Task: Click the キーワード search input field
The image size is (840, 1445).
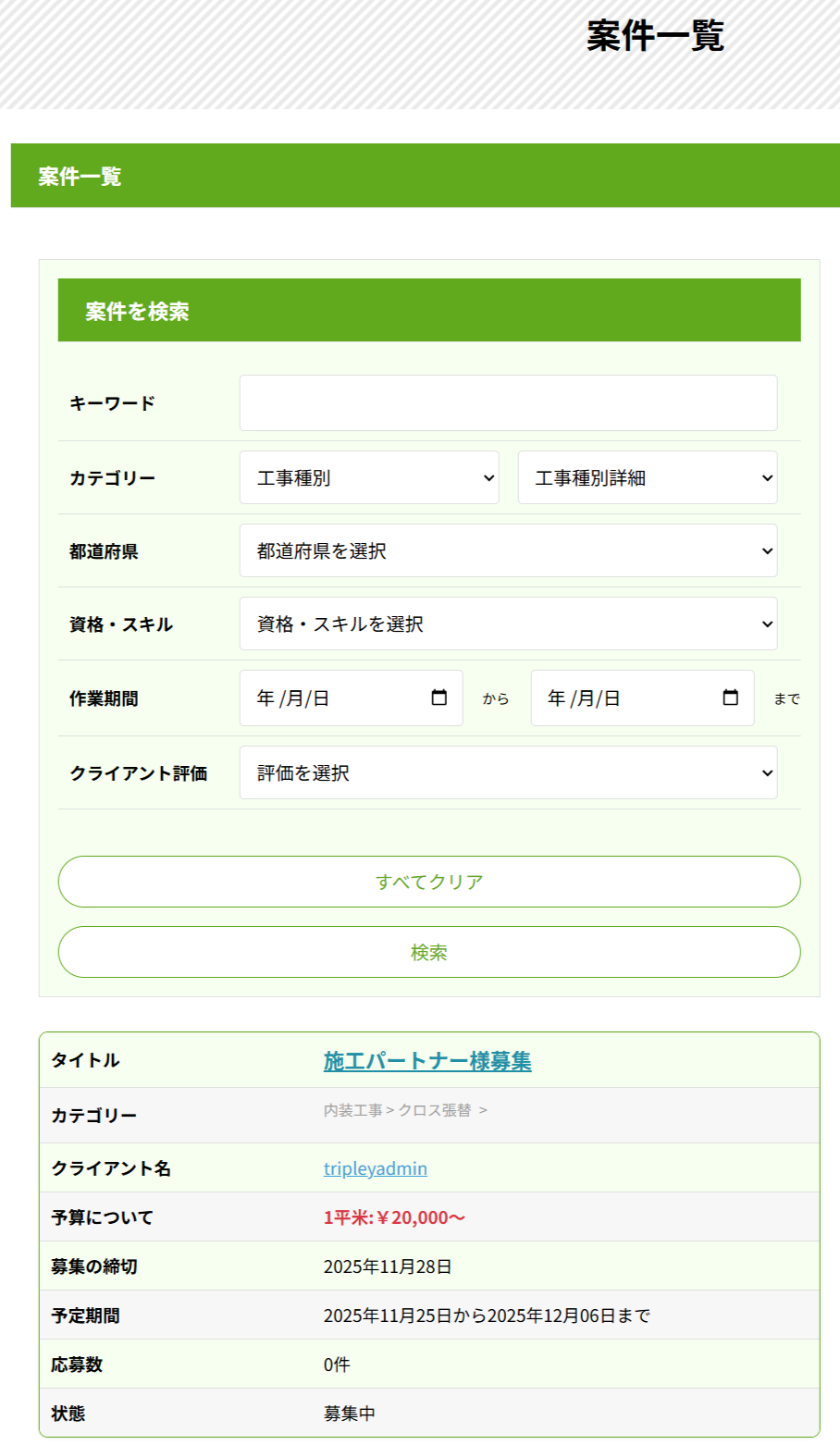Action: click(508, 402)
